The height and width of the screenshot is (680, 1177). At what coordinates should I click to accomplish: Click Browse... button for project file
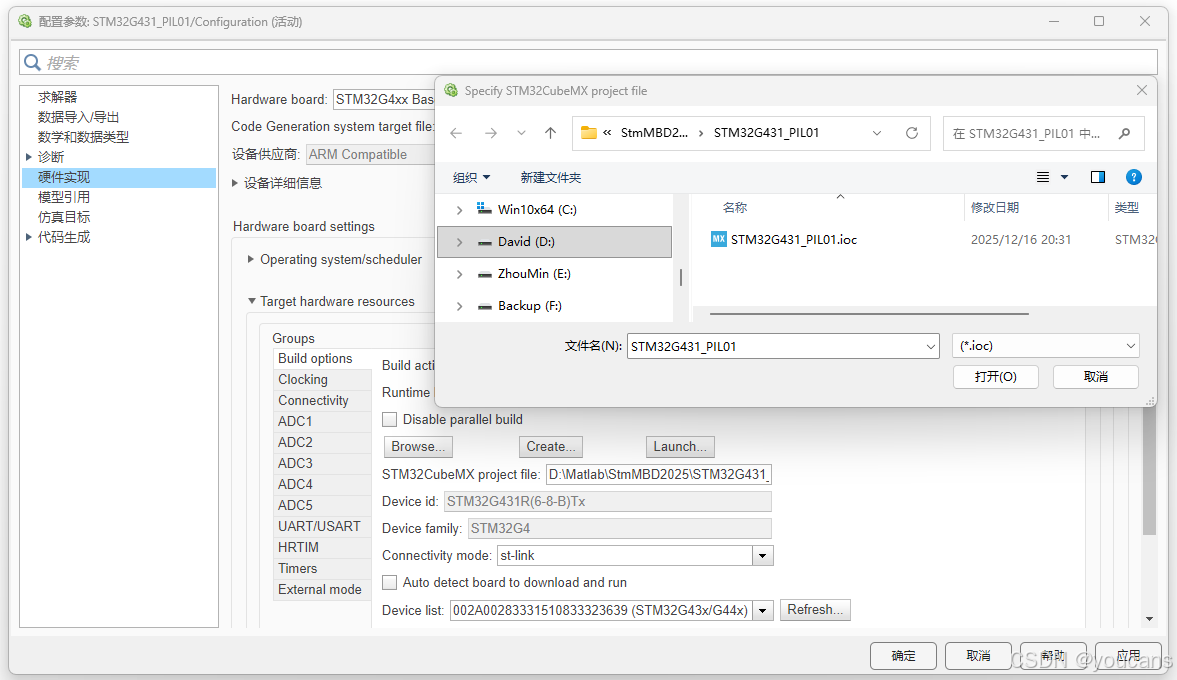417,447
